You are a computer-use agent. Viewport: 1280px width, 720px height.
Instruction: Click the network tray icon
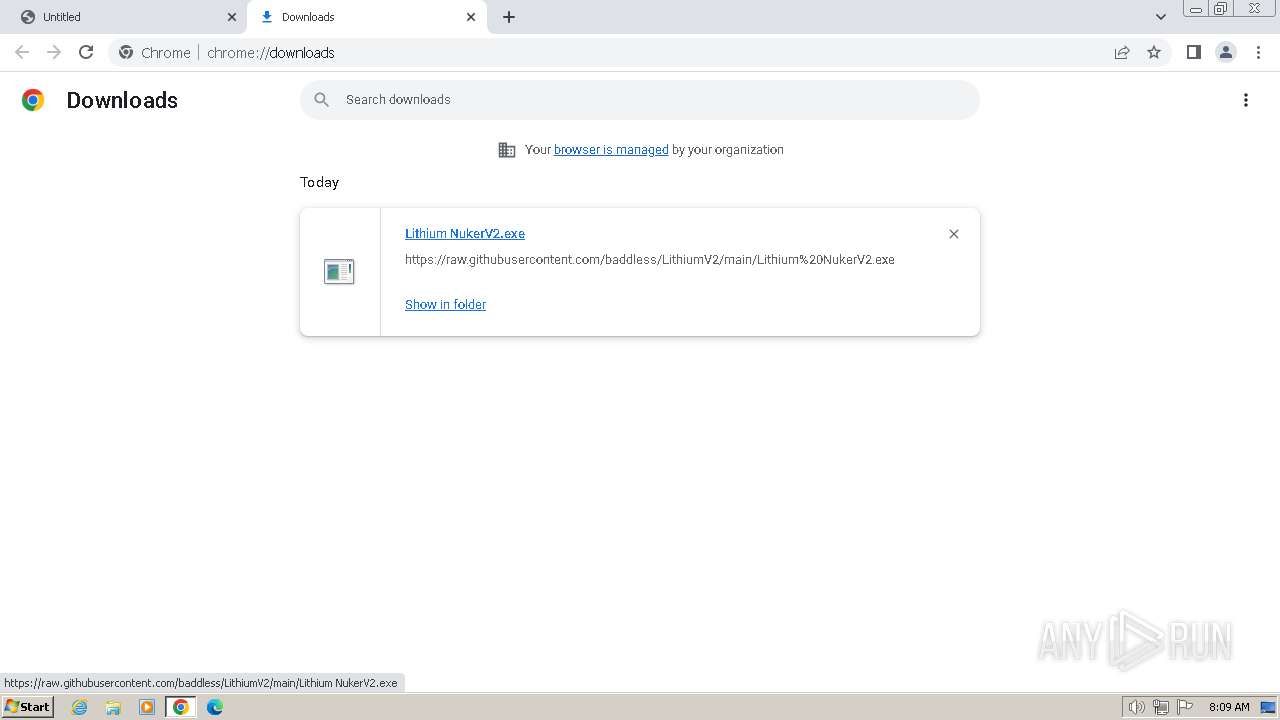coord(1161,707)
